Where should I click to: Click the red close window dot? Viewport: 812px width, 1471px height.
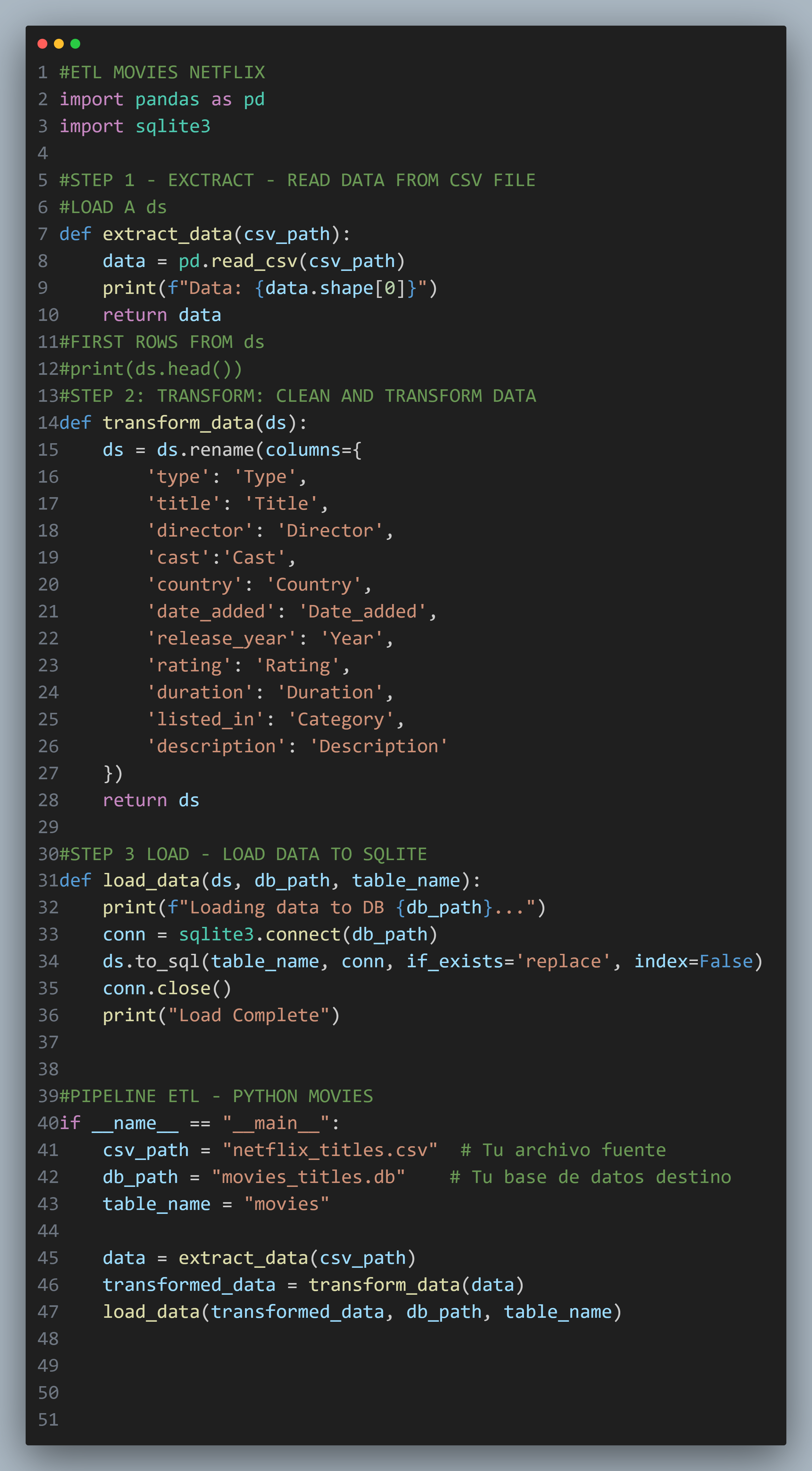[42, 43]
